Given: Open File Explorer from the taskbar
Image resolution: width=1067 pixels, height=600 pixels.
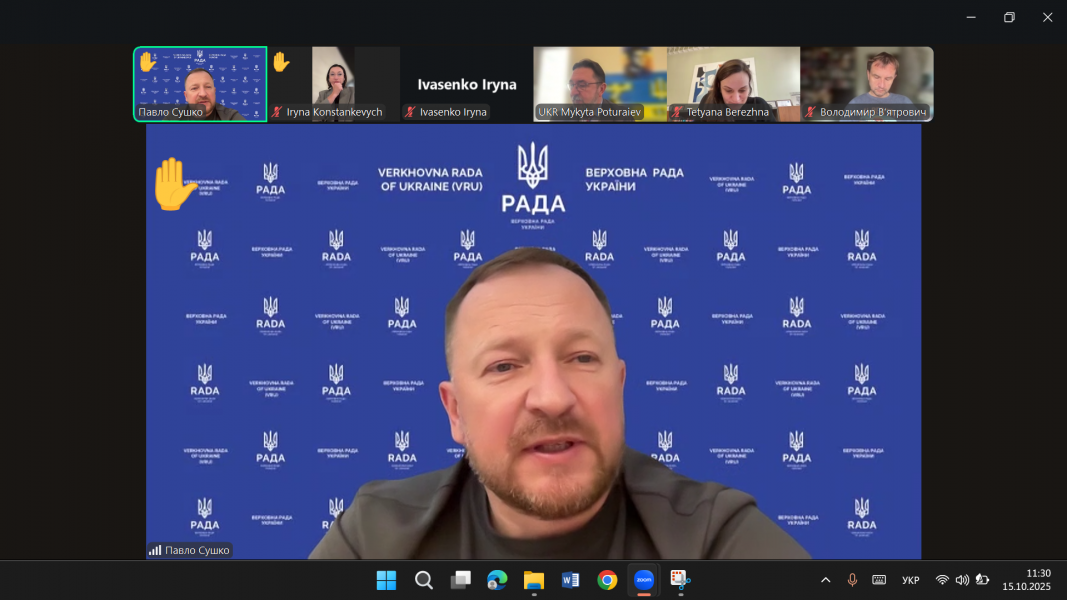Looking at the screenshot, I should click(533, 580).
